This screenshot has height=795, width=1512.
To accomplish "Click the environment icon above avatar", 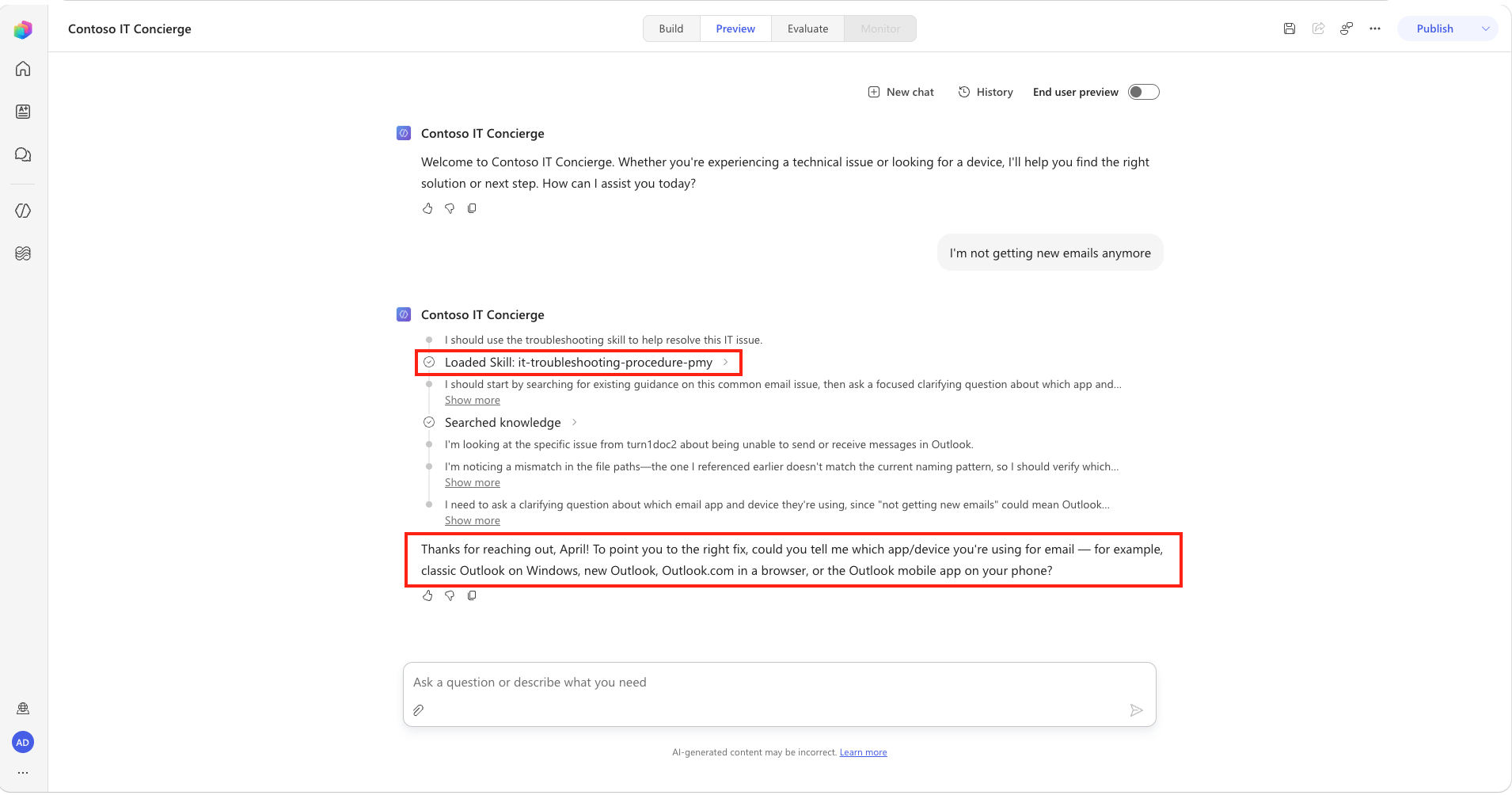I will click(x=23, y=709).
